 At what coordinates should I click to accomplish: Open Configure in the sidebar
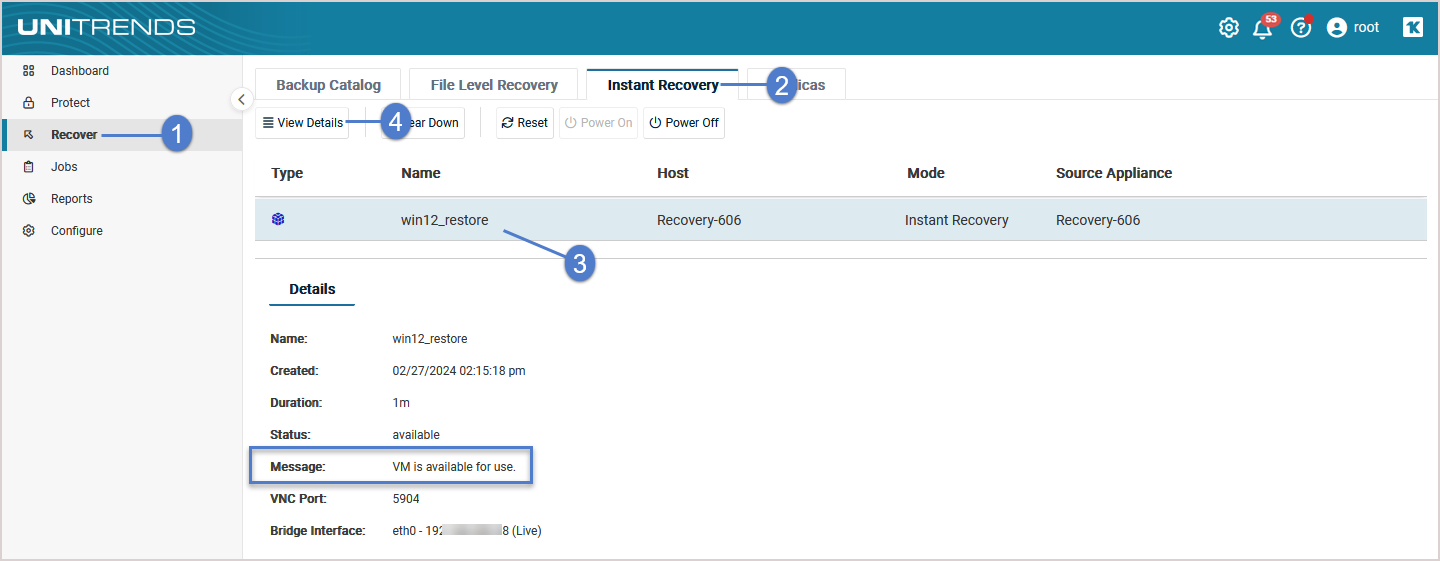77,231
